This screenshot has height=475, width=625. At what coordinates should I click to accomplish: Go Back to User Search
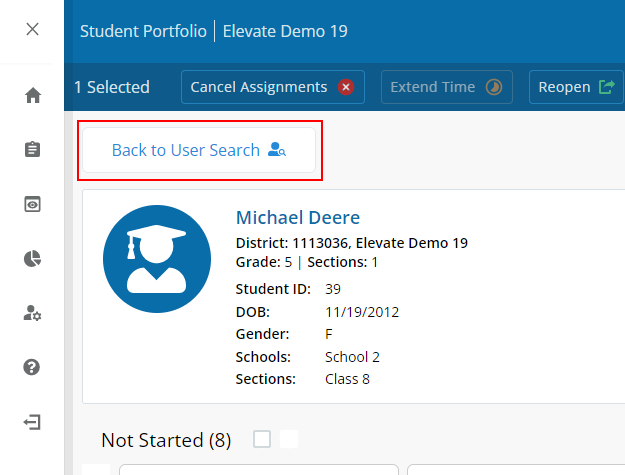coord(199,150)
